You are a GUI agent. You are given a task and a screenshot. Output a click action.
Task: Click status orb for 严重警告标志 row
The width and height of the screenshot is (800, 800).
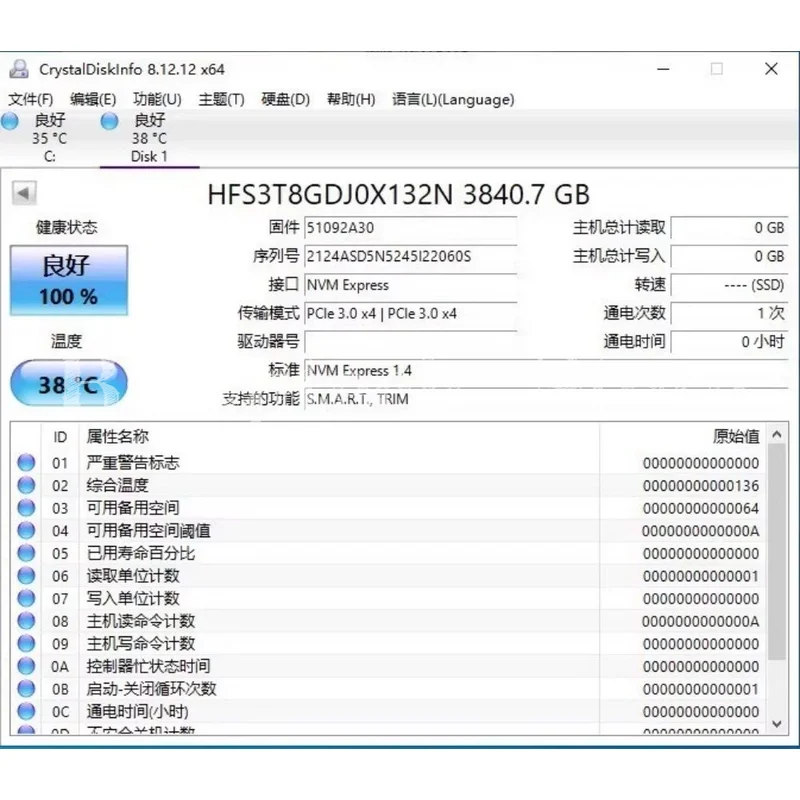pos(26,463)
